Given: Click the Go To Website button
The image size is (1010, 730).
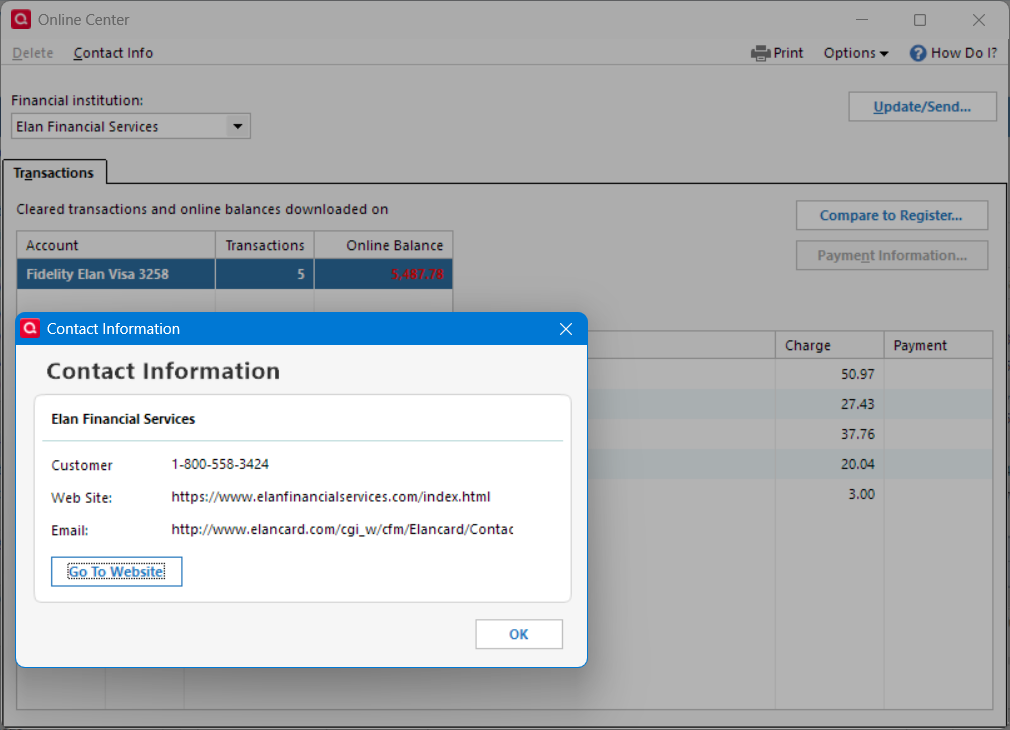Looking at the screenshot, I should click(x=117, y=572).
